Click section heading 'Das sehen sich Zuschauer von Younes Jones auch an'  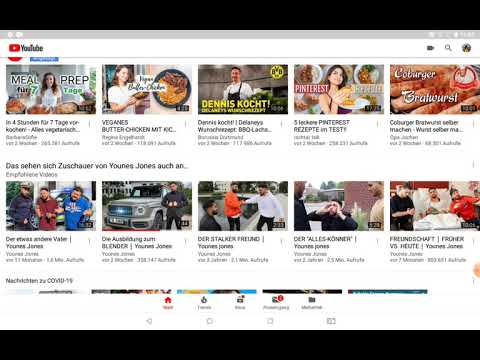point(97,166)
